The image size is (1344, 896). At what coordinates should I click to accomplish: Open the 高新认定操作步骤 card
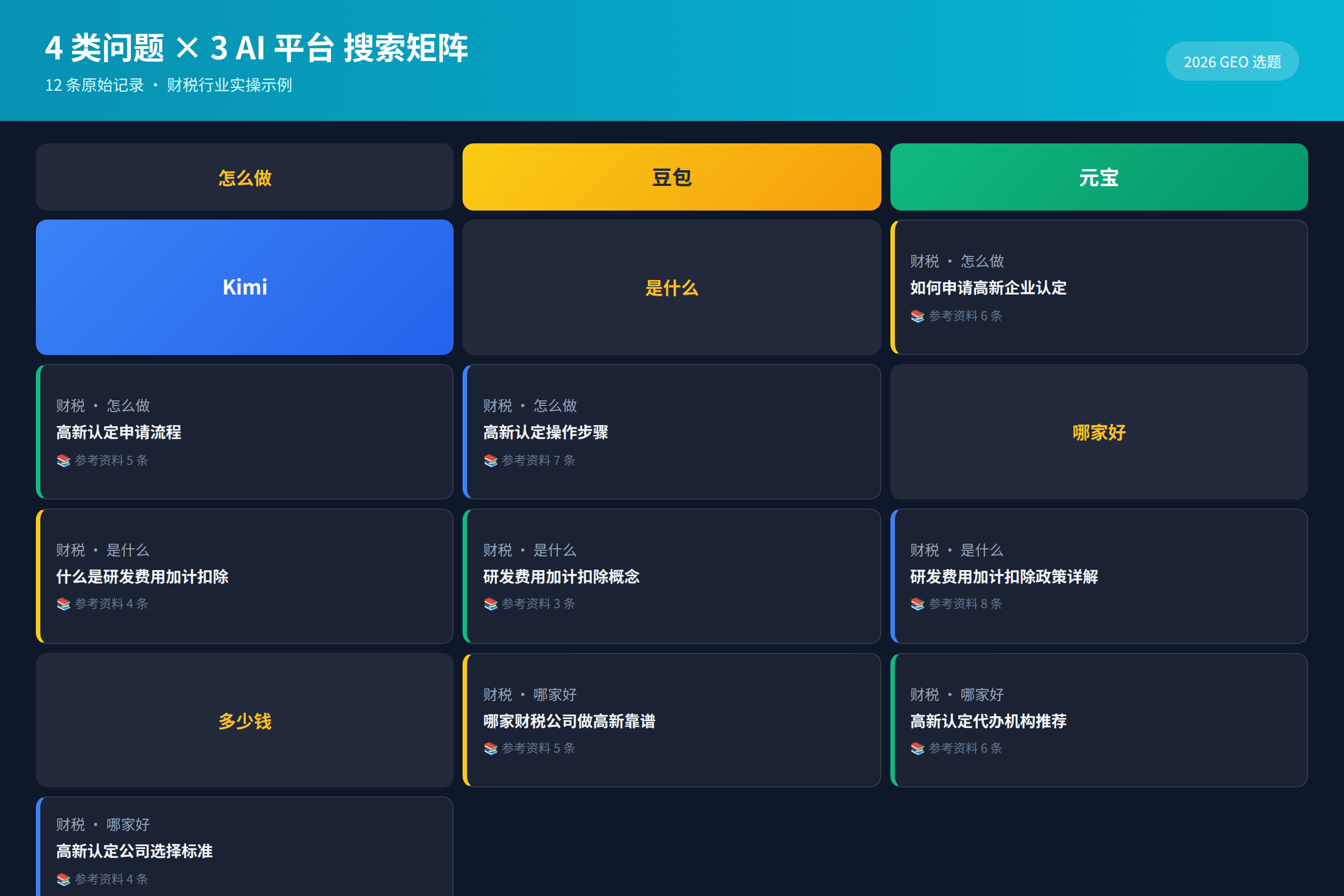click(671, 432)
